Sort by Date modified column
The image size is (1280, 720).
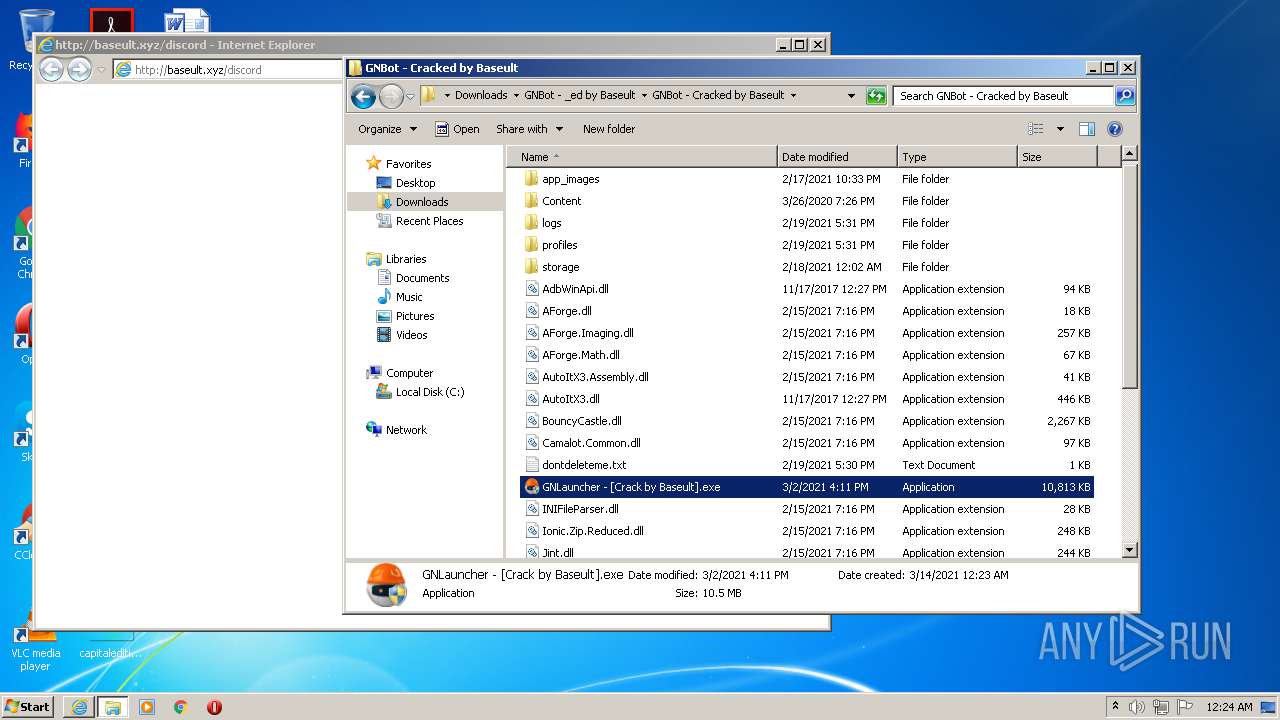point(837,157)
